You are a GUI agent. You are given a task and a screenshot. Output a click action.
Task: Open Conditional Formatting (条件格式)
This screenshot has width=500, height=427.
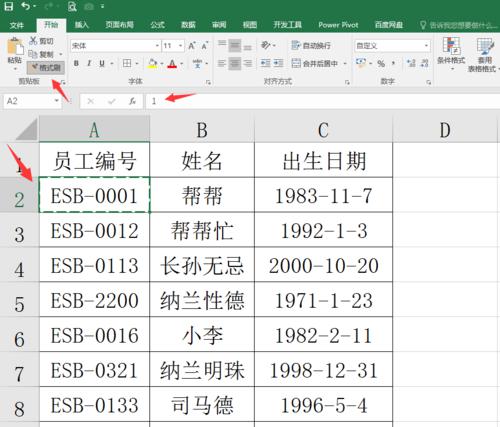451,53
